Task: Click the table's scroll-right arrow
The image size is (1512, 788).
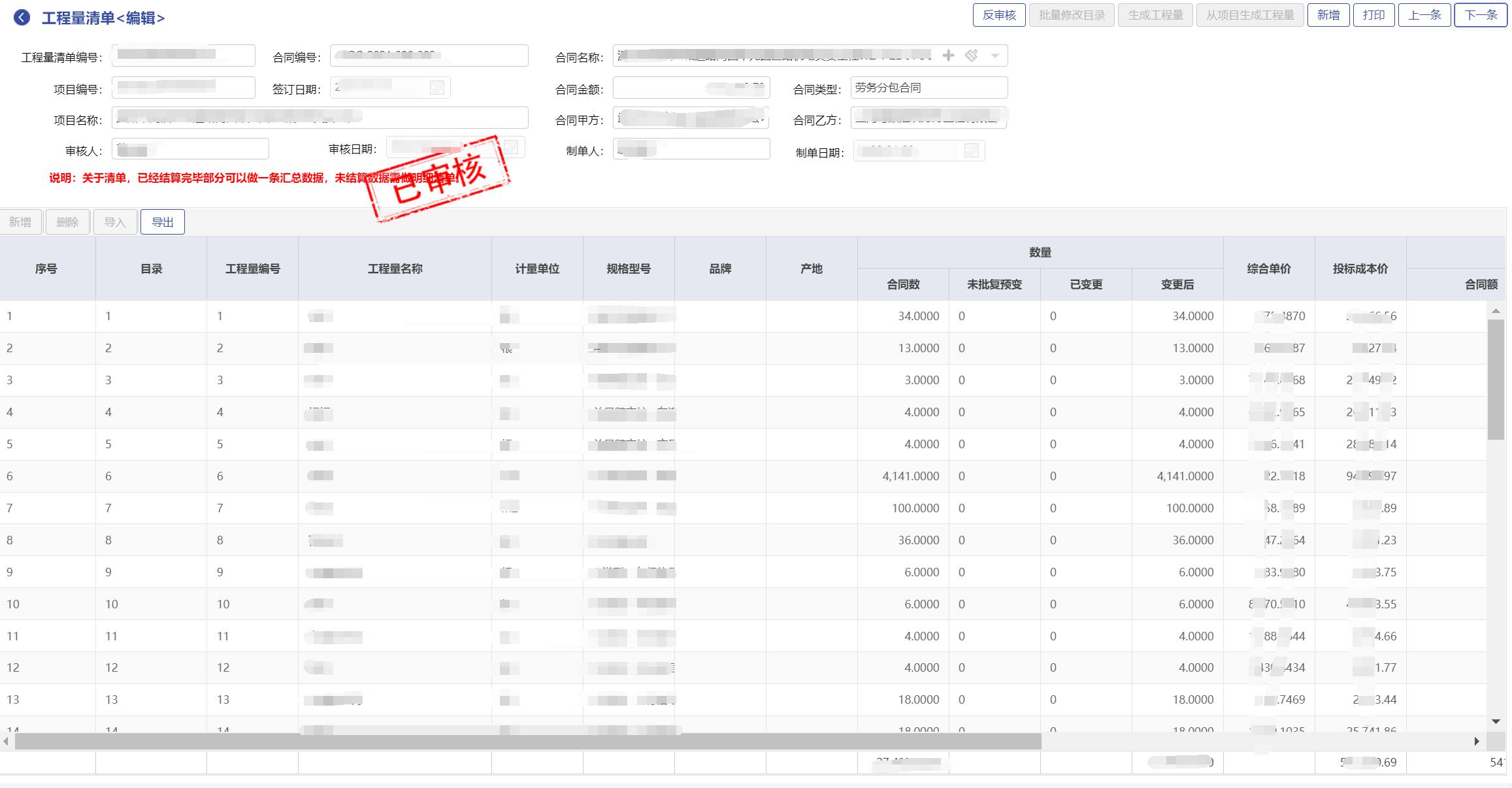Action: point(1477,741)
